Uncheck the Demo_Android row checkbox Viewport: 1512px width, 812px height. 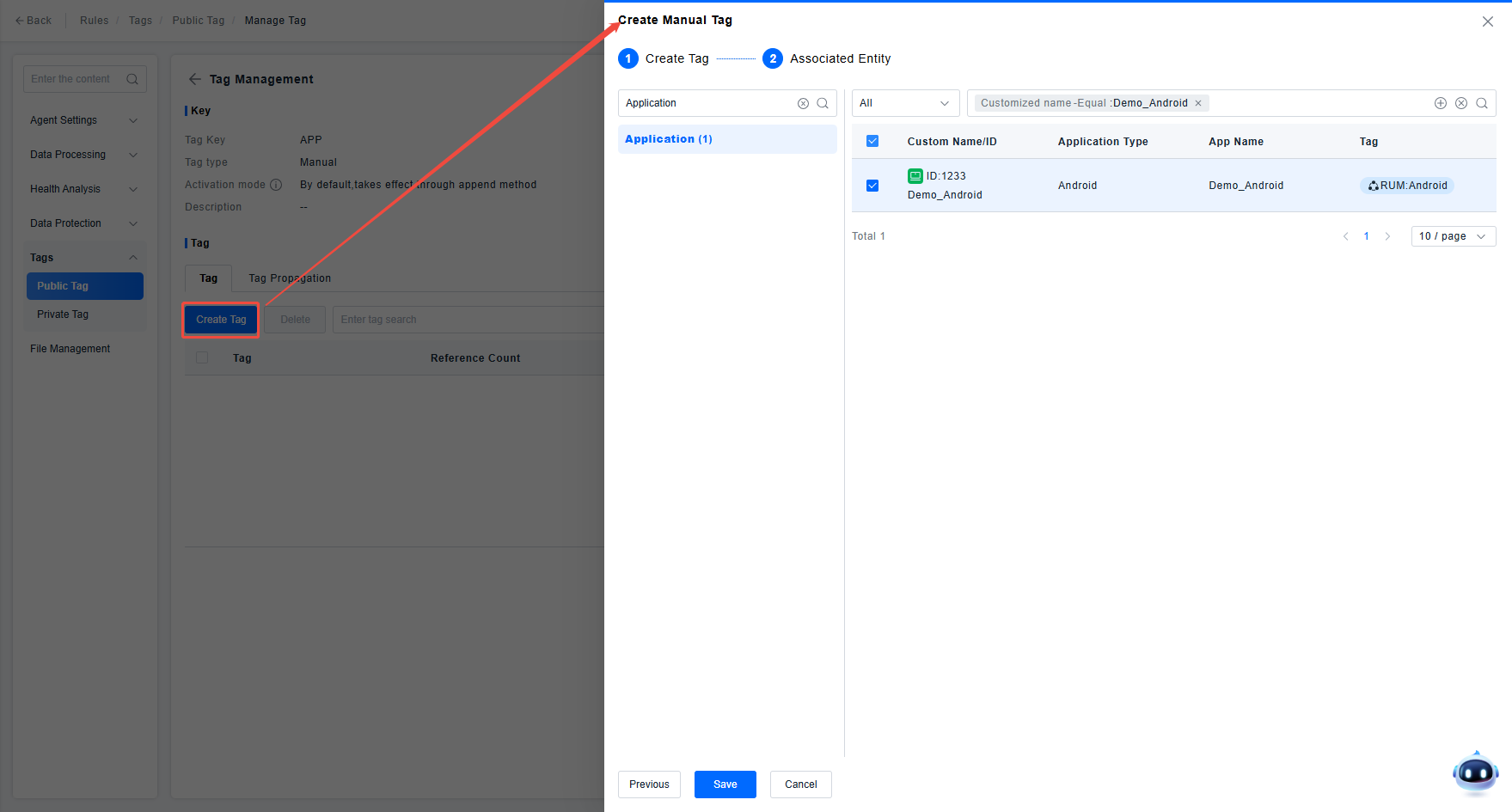click(872, 186)
